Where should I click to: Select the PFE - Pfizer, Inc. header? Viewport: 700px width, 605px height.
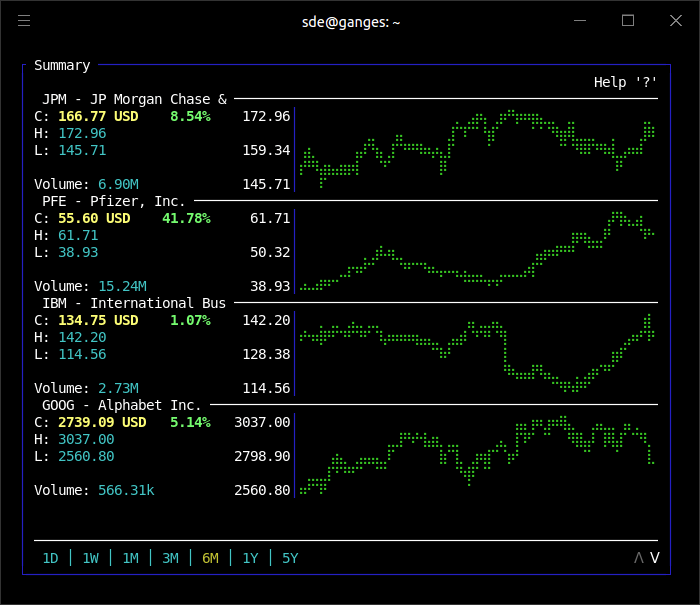pos(113,201)
